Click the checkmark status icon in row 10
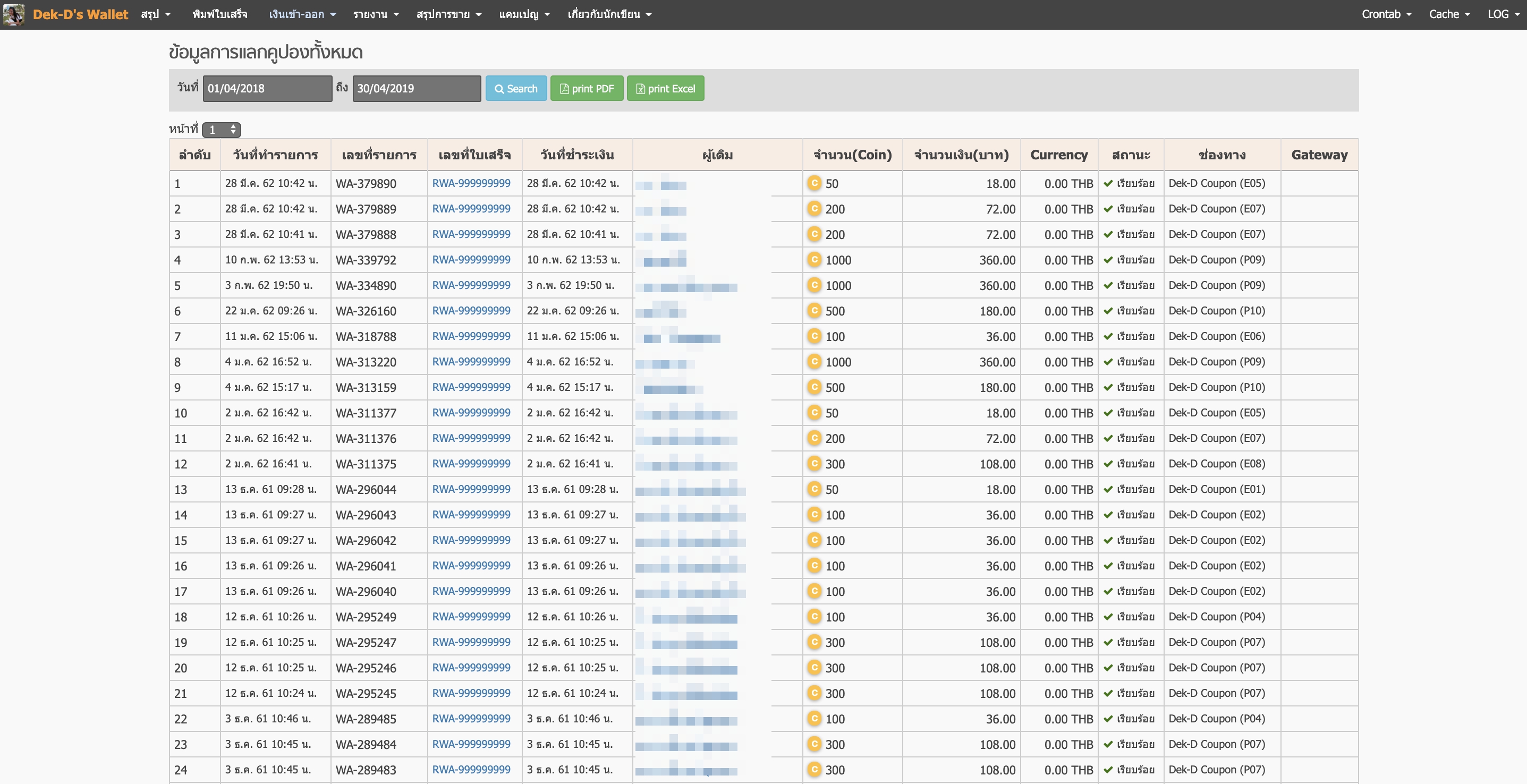 1107,412
